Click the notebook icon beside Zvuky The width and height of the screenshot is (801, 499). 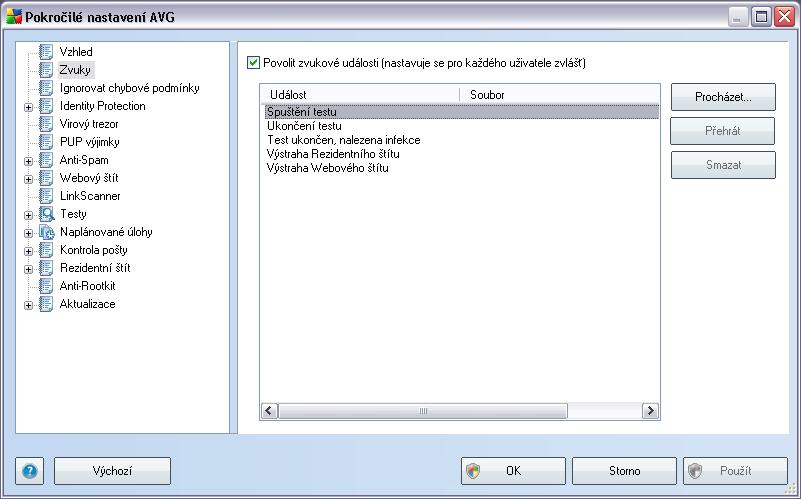(46, 69)
